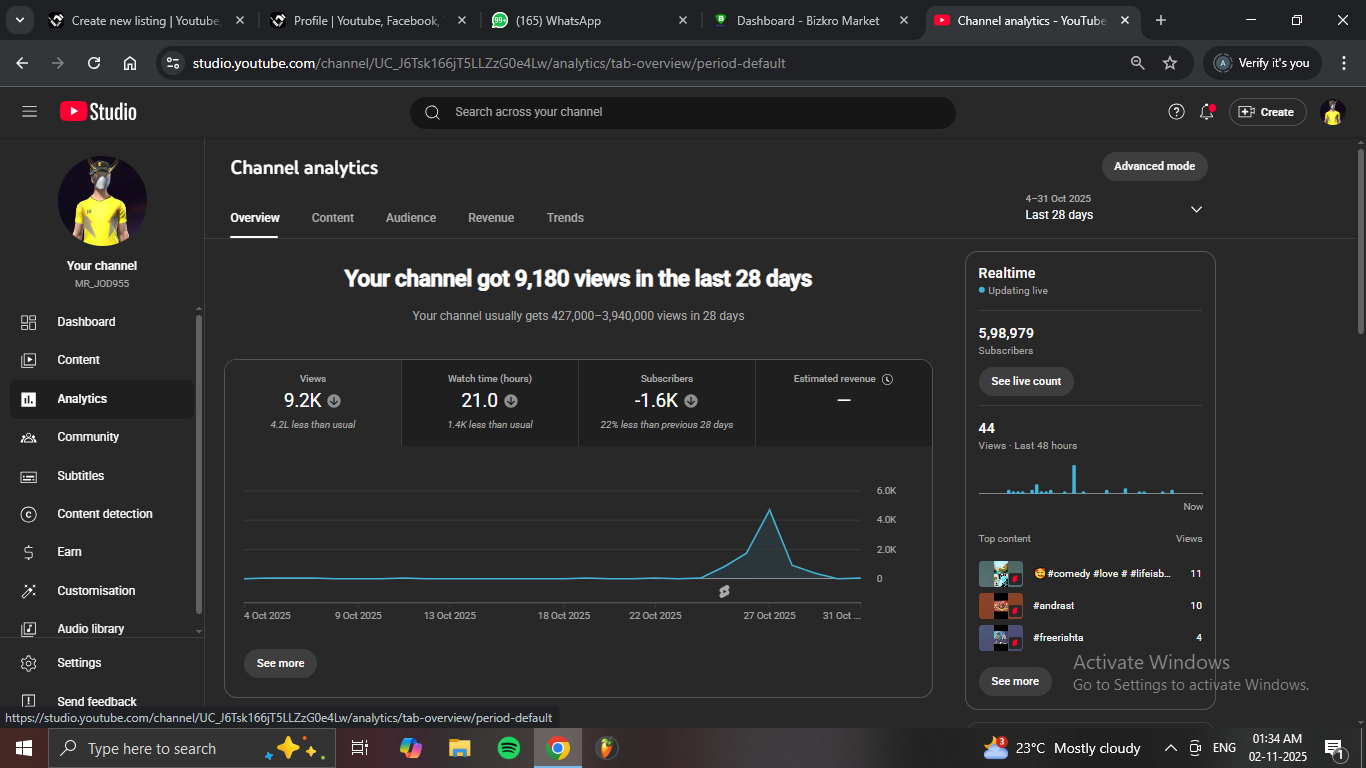Click the Help question mark icon
1366x768 pixels.
coord(1176,112)
